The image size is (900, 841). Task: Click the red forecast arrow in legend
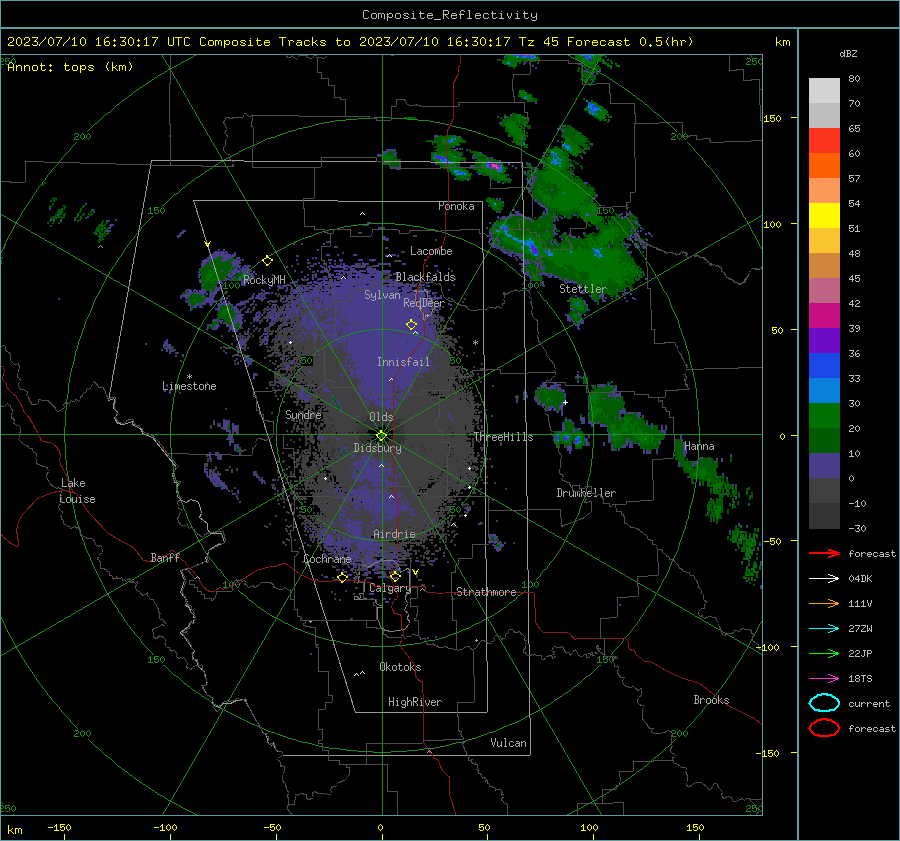(x=824, y=553)
